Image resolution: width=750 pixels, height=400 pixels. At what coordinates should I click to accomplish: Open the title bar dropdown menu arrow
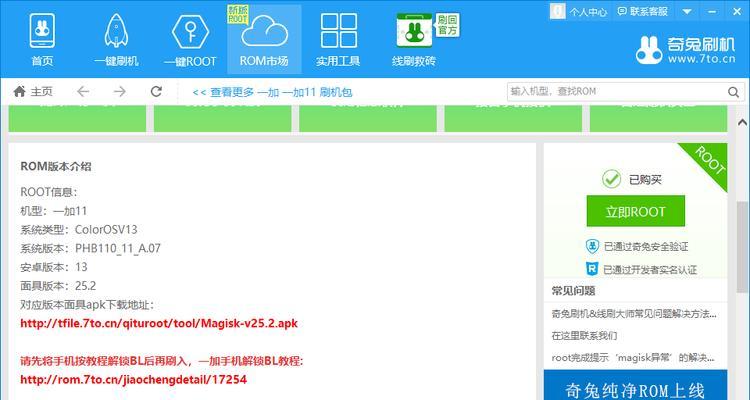pos(687,11)
